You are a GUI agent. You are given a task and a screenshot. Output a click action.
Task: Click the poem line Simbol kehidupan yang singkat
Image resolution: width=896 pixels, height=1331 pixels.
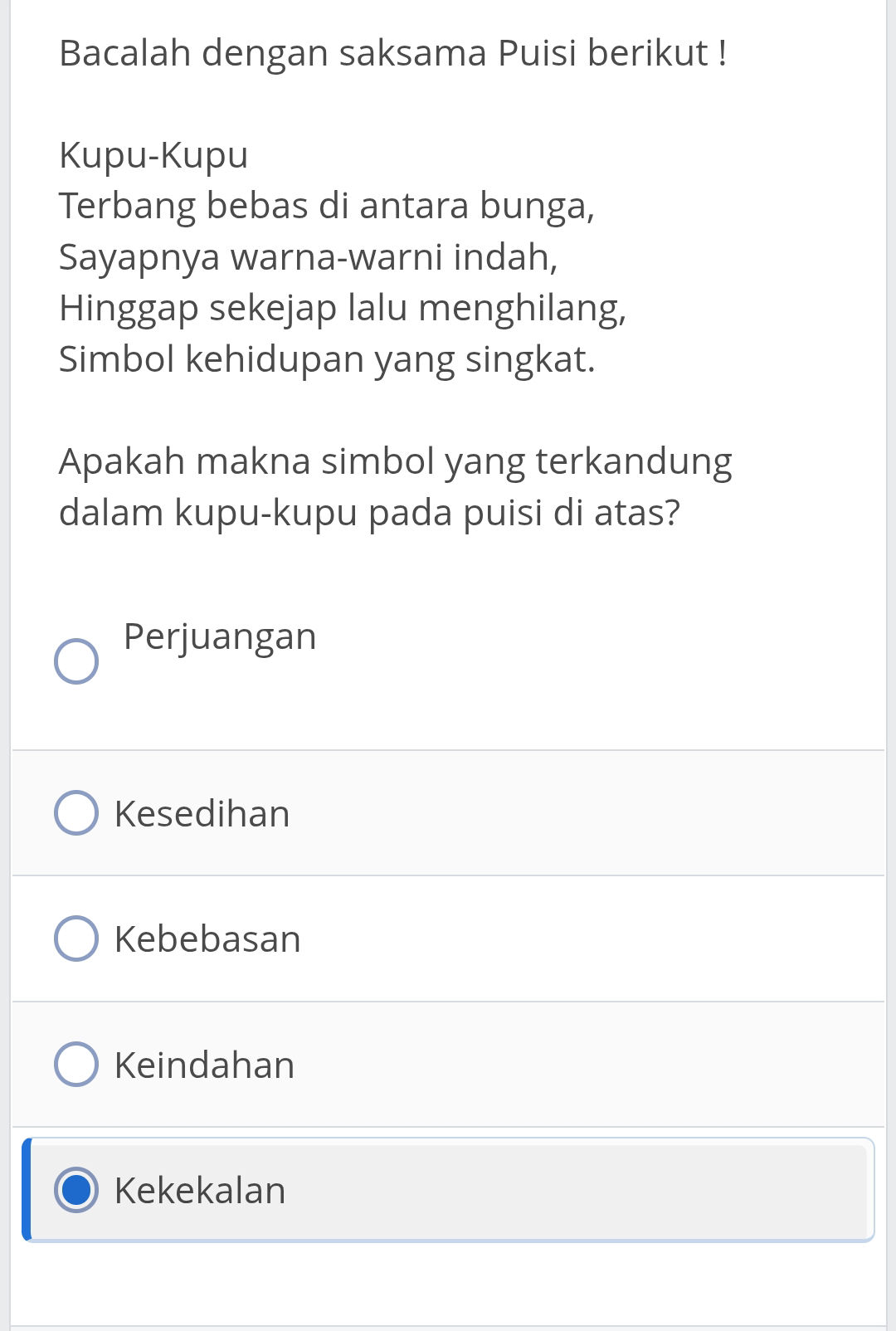(327, 358)
